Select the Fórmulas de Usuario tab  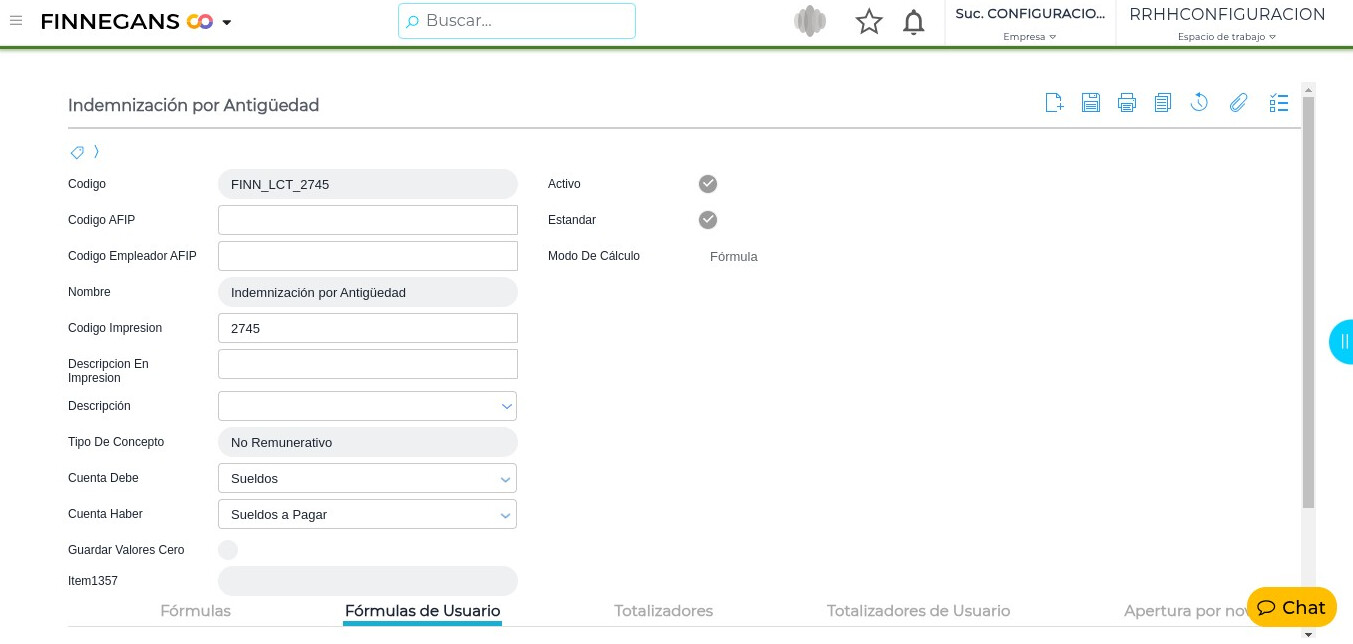[422, 610]
